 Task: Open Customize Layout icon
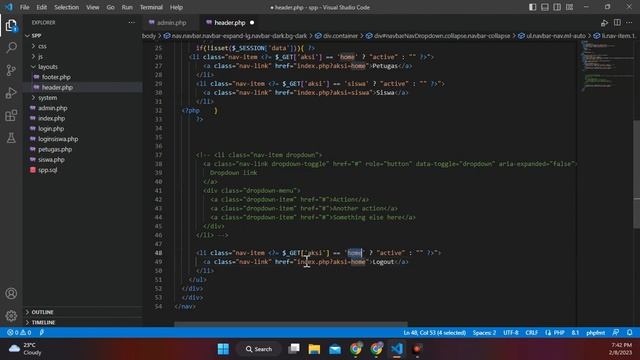pos(569,7)
